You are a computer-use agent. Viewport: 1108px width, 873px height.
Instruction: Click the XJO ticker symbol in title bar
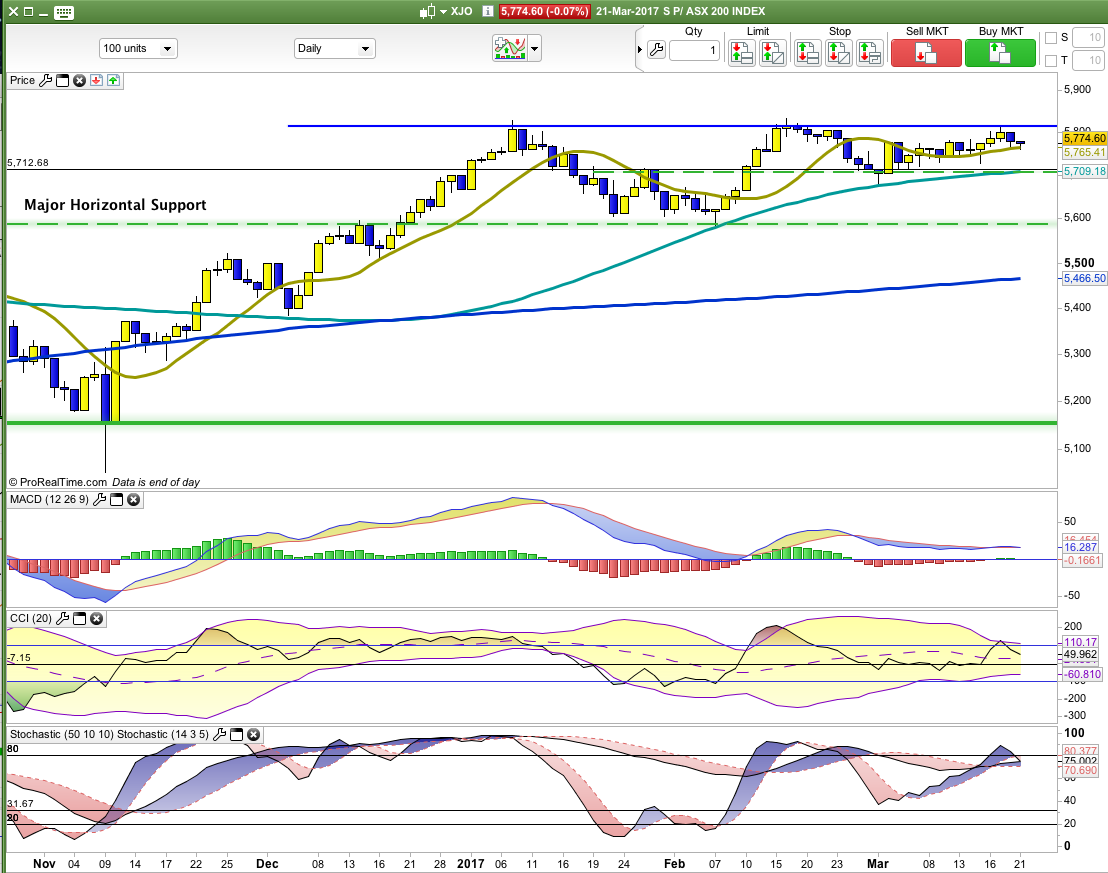click(x=461, y=11)
